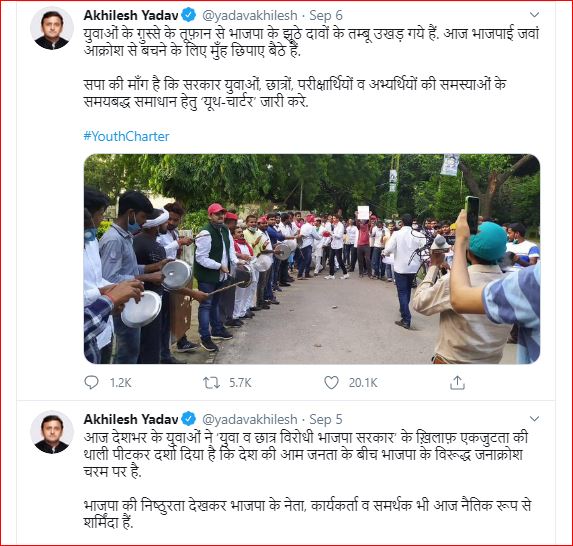Like the tweet with 20.1K likes
573x546 pixels.
point(331,383)
